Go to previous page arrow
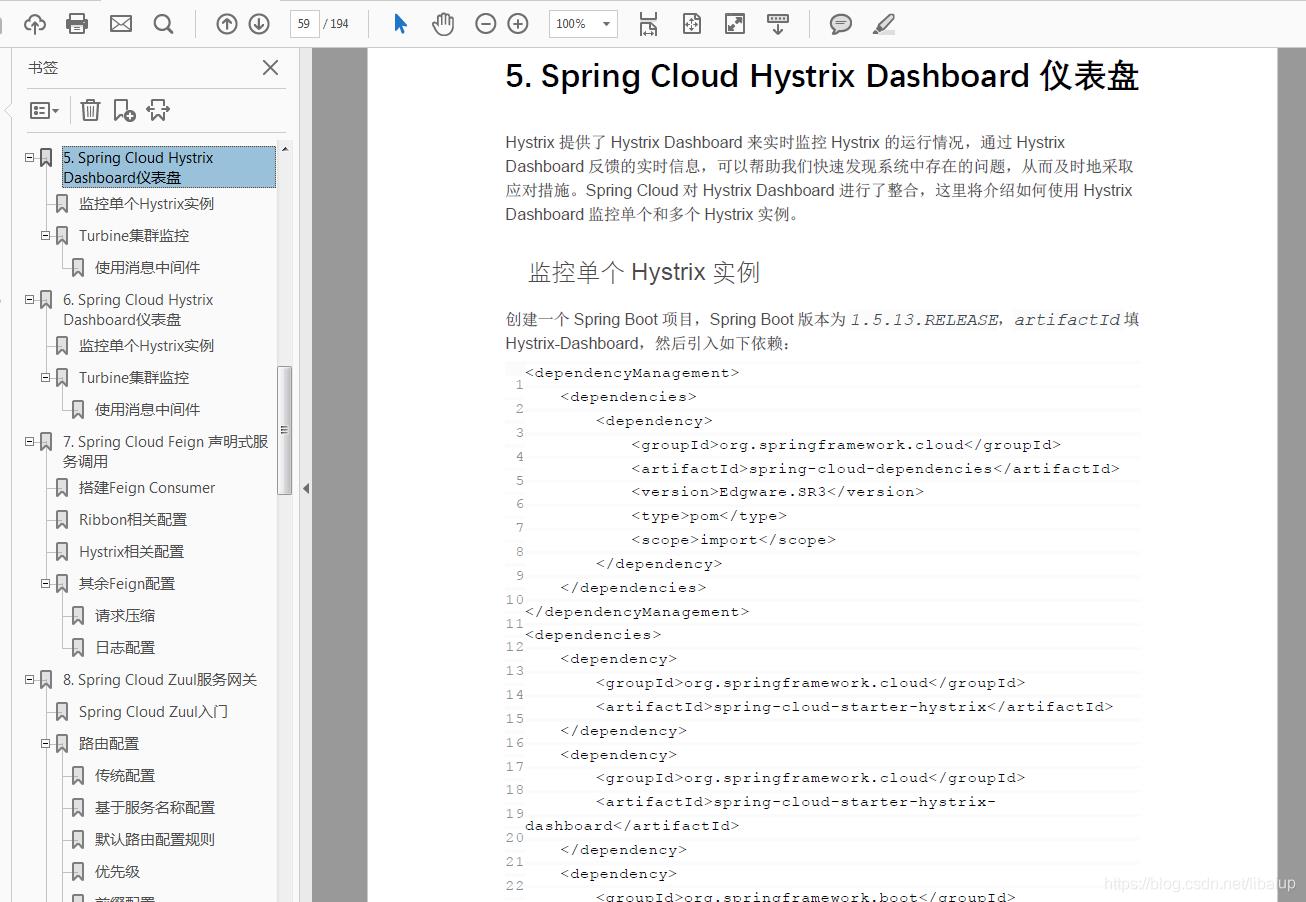1306x902 pixels. [x=227, y=23]
